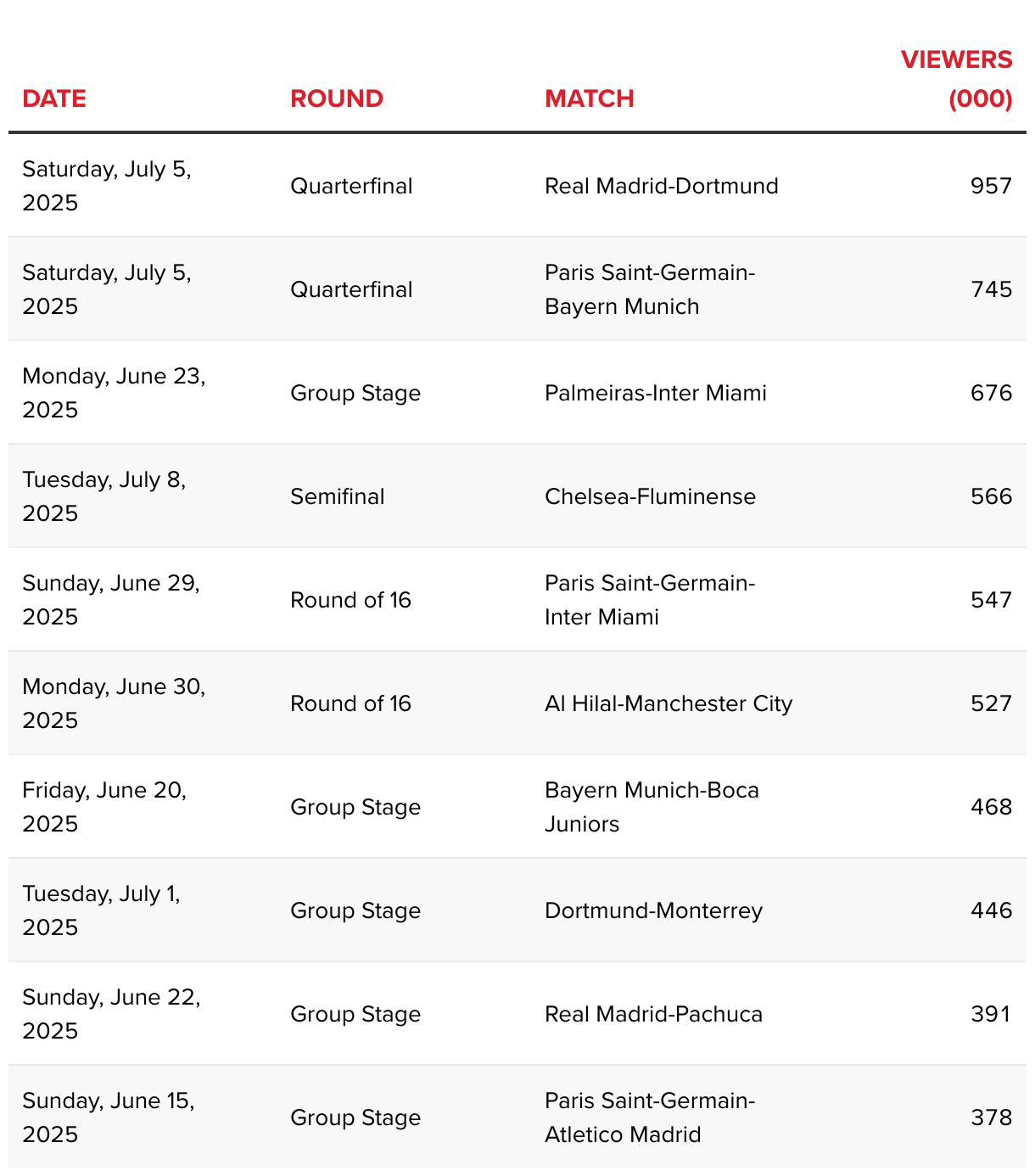Click the Friday, June 20, 2025 date cell
The image size is (1035, 1176).
[x=104, y=807]
